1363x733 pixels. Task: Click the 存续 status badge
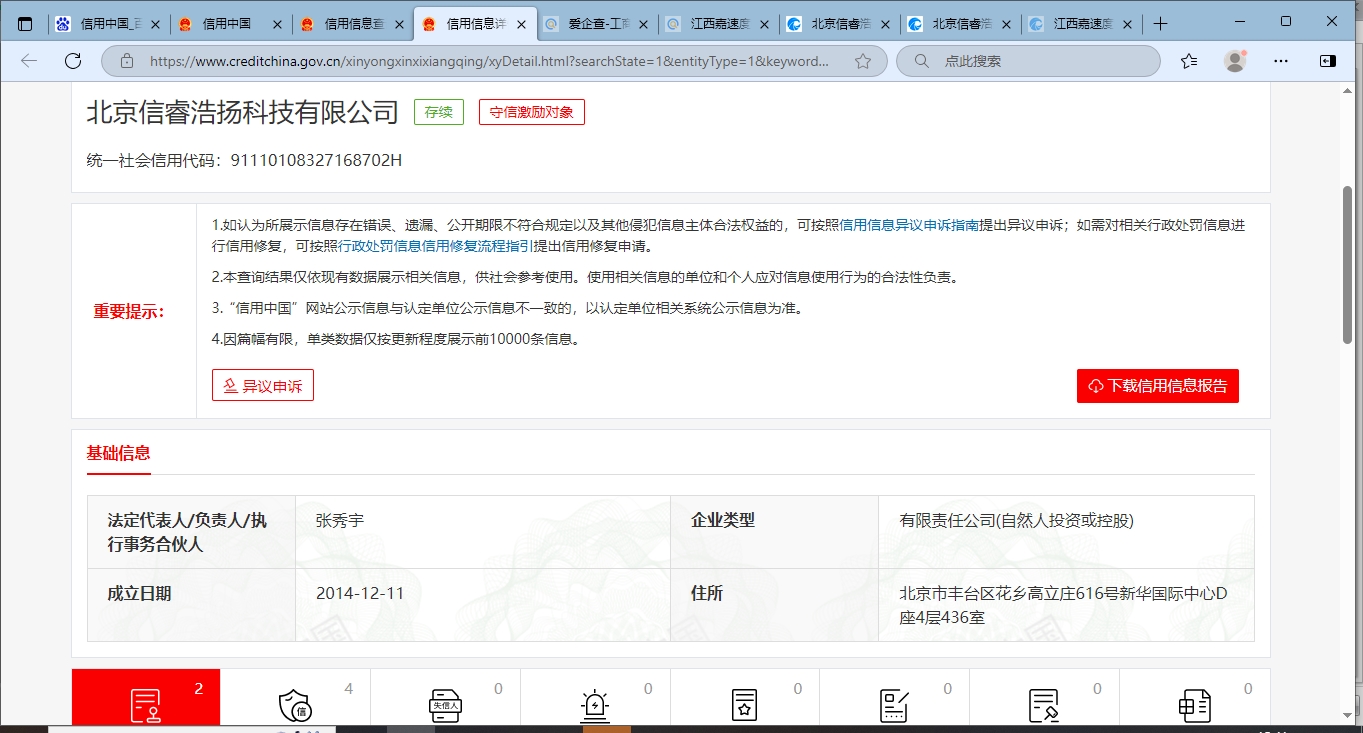point(439,112)
